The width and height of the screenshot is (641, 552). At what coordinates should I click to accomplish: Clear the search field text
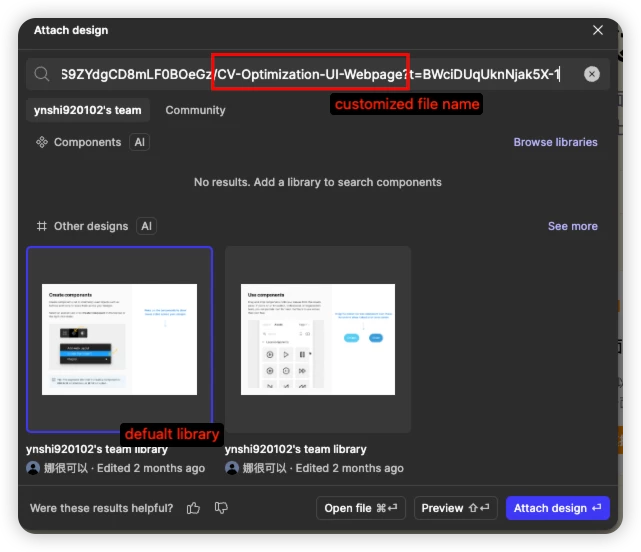click(x=592, y=74)
